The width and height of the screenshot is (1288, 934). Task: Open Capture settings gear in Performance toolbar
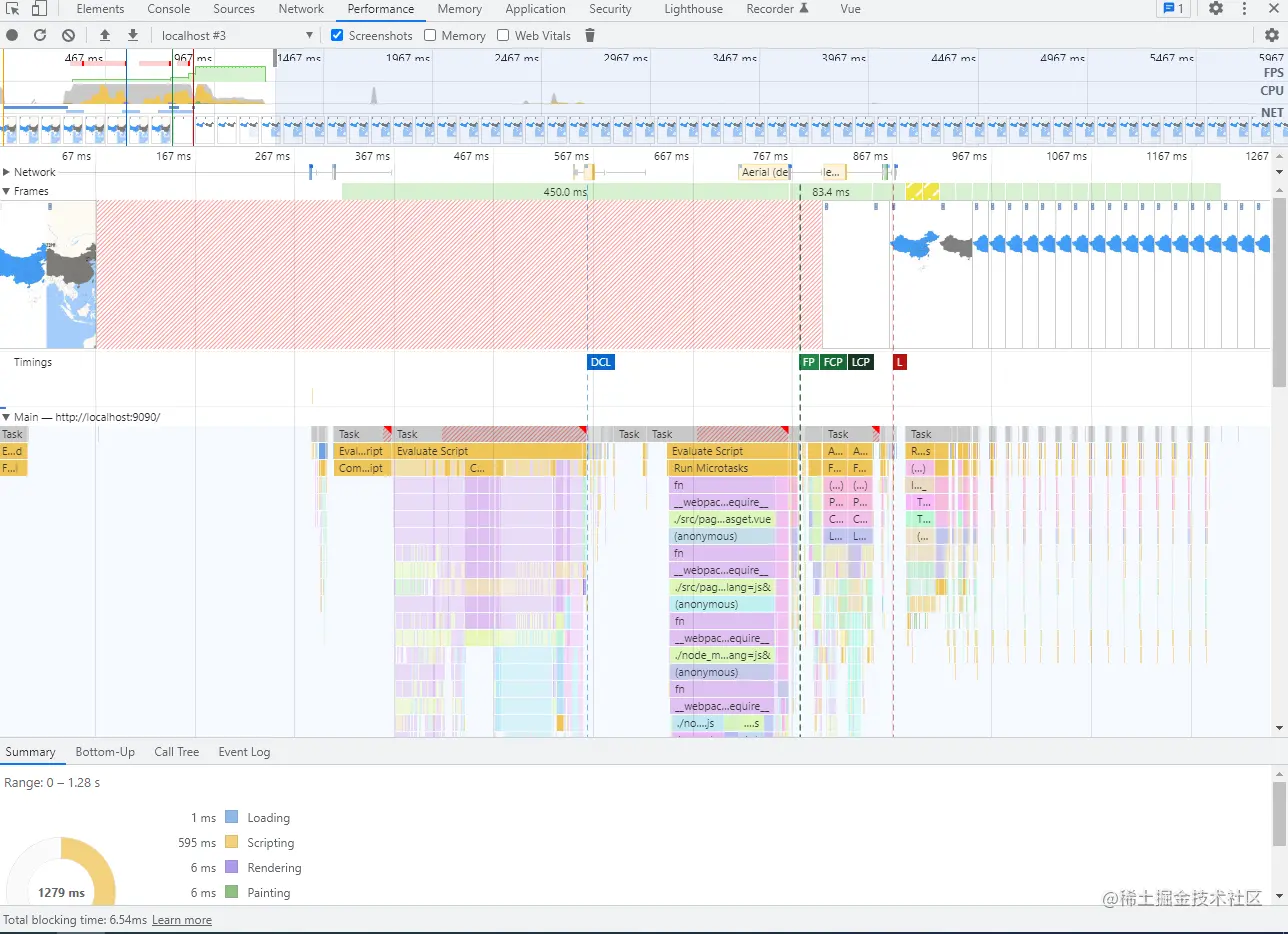pyautogui.click(x=1272, y=35)
